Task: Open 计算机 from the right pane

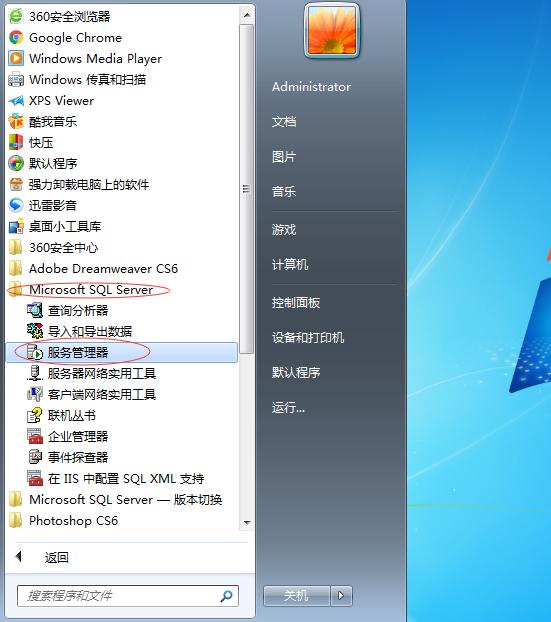Action: coord(290,265)
